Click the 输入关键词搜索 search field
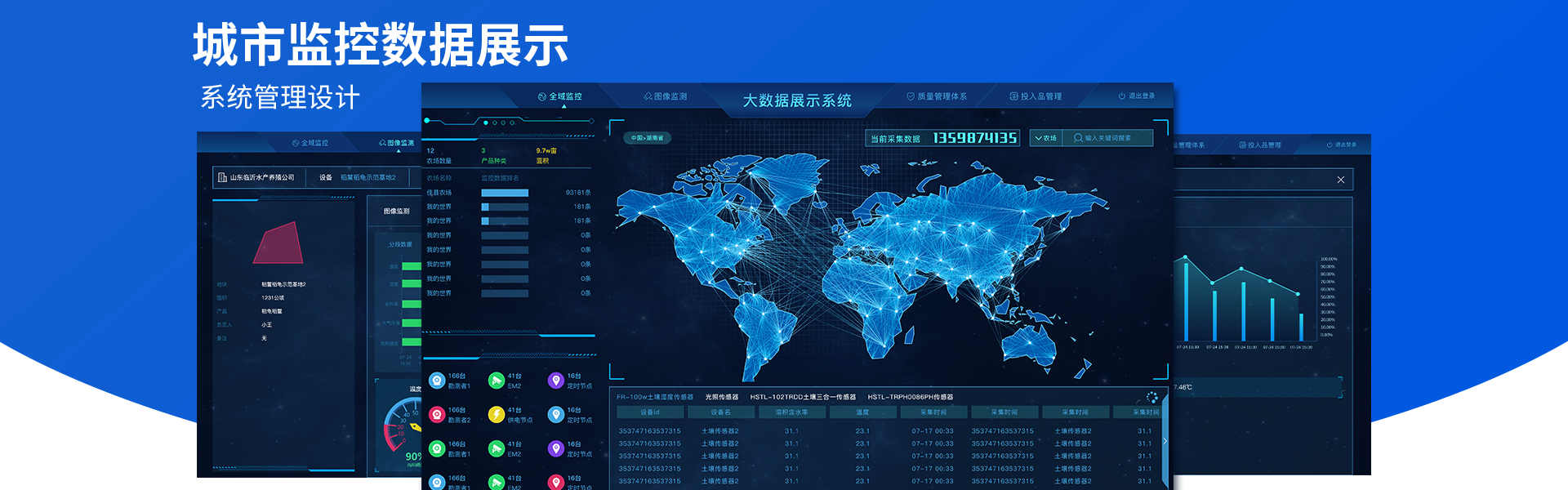The height and width of the screenshot is (490, 1568). [x=1113, y=138]
